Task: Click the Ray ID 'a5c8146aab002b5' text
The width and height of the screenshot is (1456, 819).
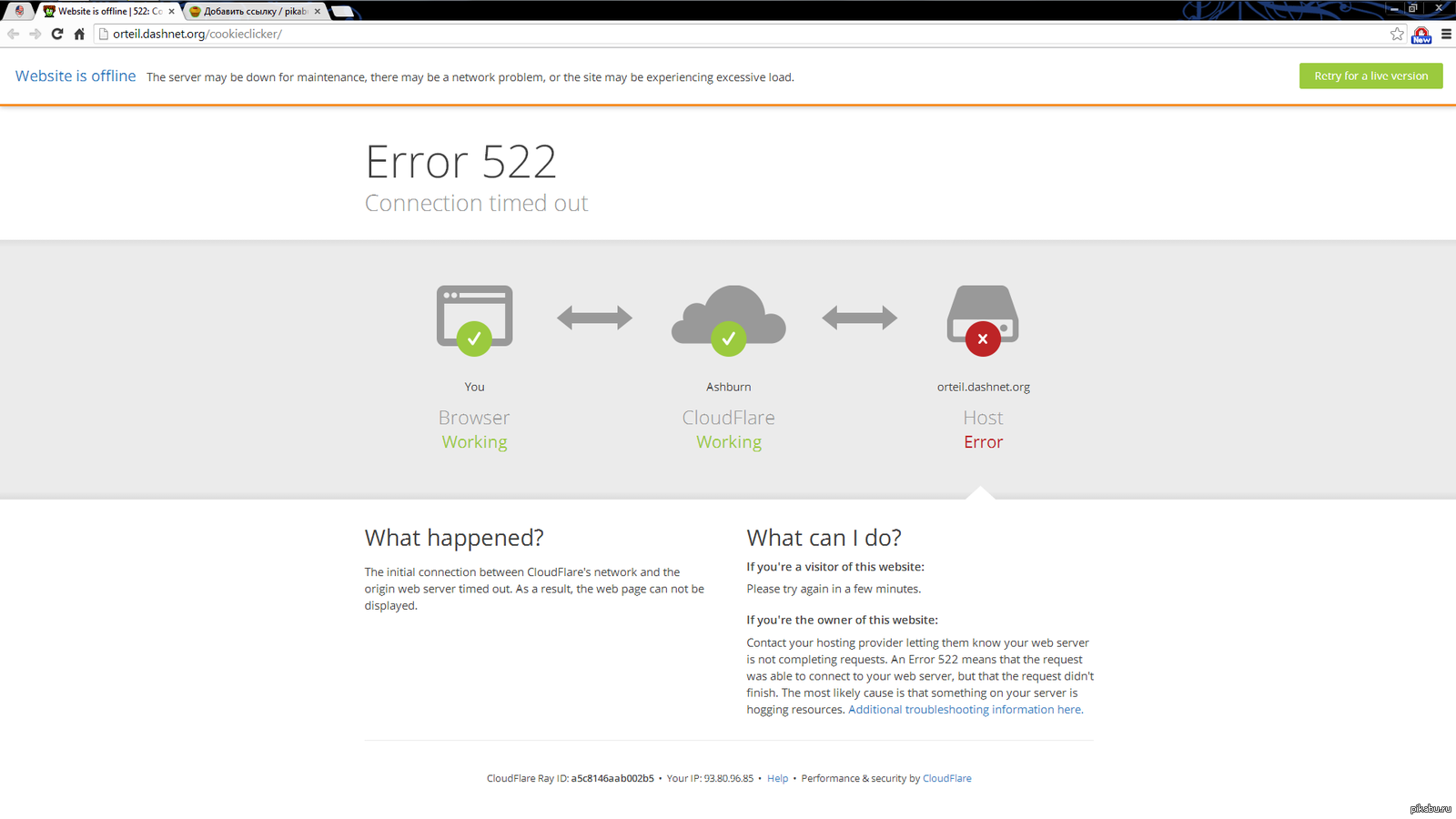Action: click(612, 778)
